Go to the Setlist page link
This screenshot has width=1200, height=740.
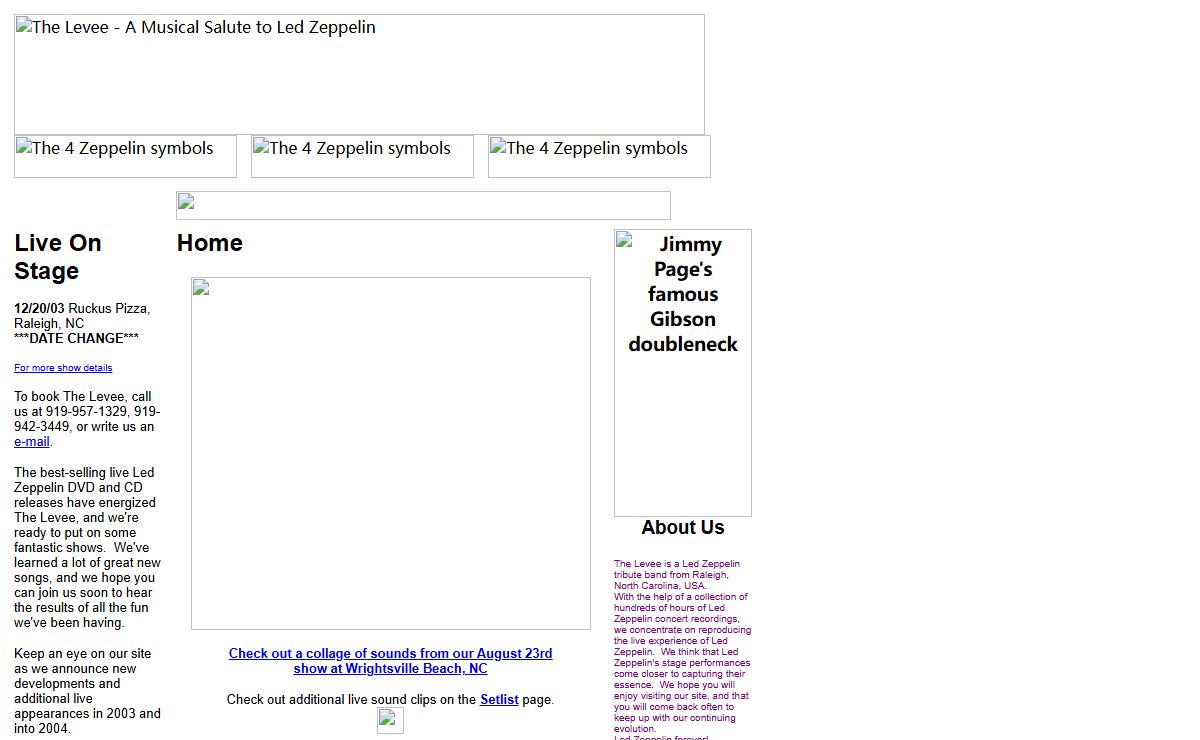click(499, 700)
